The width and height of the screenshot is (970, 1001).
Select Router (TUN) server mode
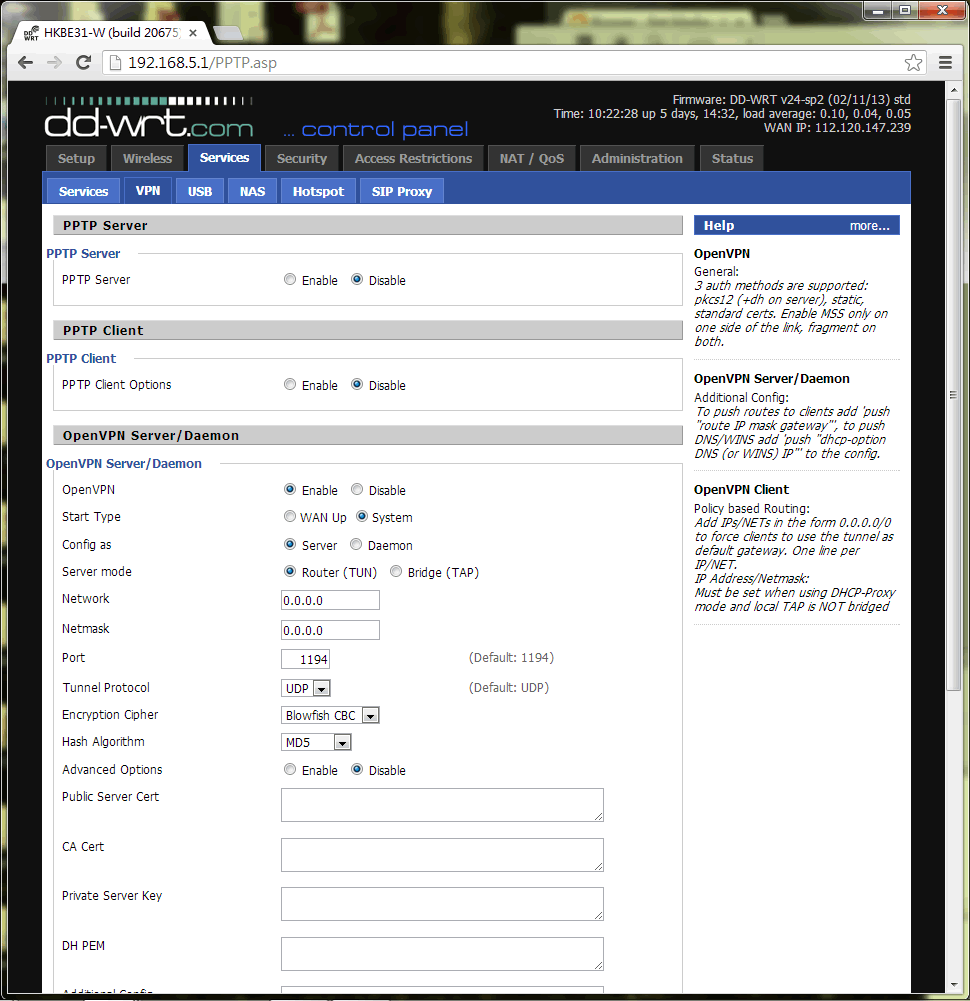(290, 571)
